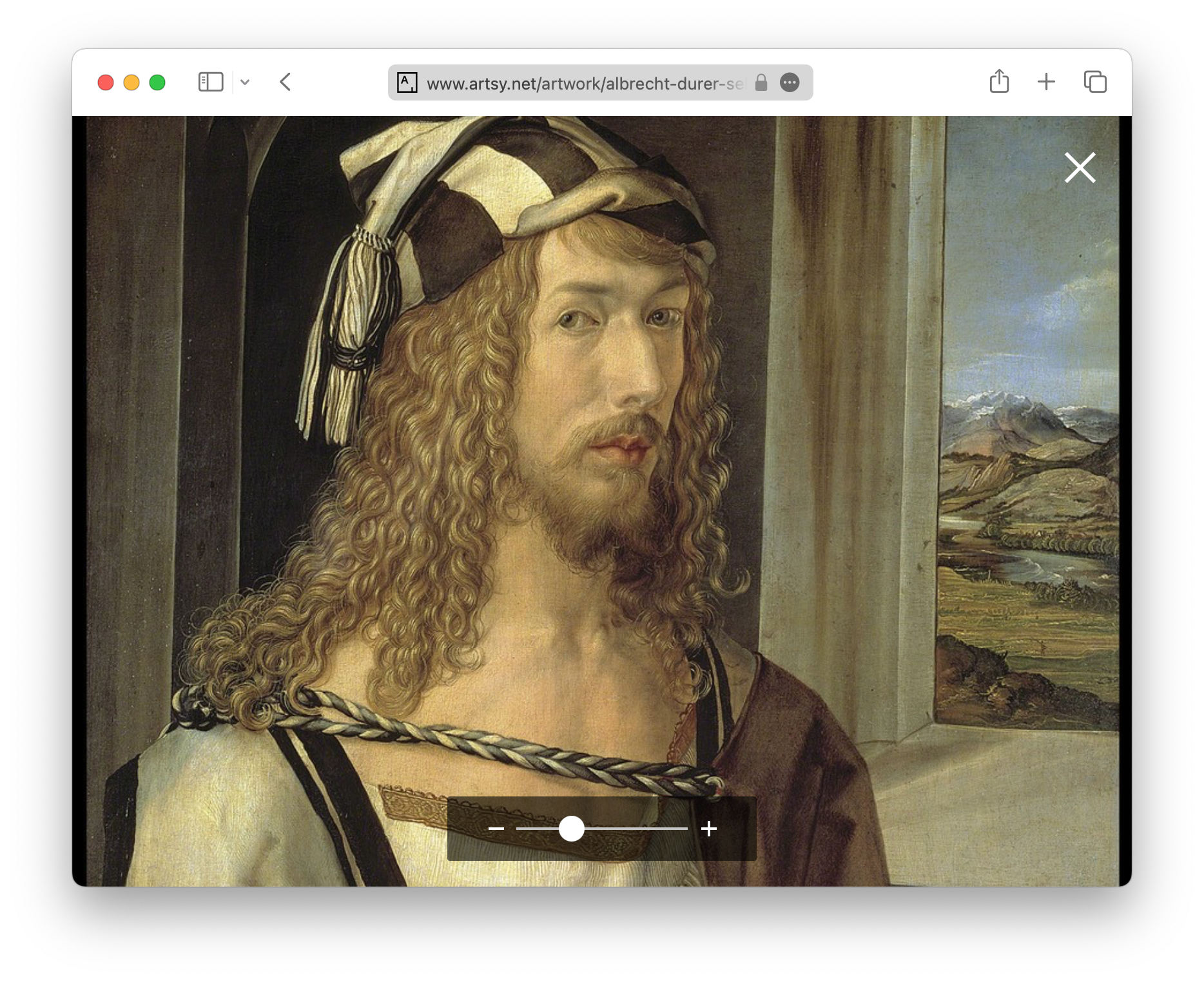
Task: Open the page options ellipsis menu
Action: tap(790, 82)
